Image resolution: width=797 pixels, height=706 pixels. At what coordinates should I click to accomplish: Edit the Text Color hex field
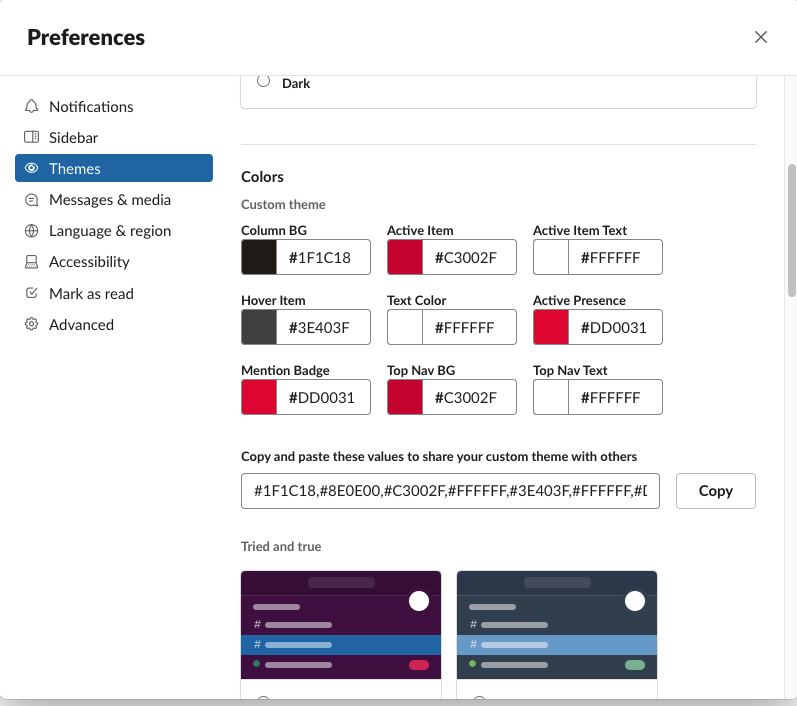click(x=469, y=327)
